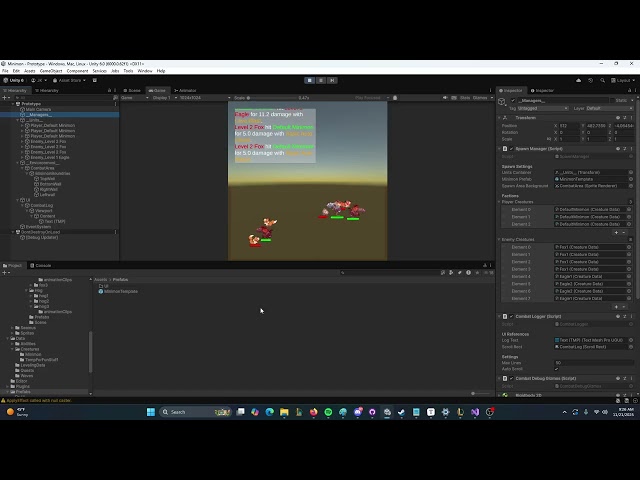Click the Max Lines input field
This screenshot has width=640, height=480.
pos(593,363)
